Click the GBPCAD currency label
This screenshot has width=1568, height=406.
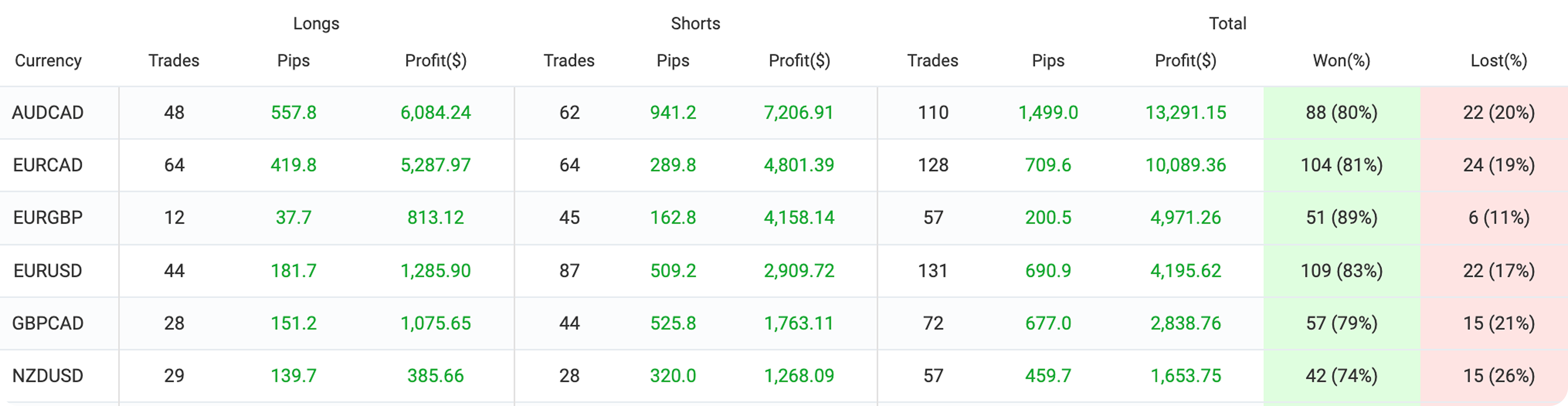point(48,323)
